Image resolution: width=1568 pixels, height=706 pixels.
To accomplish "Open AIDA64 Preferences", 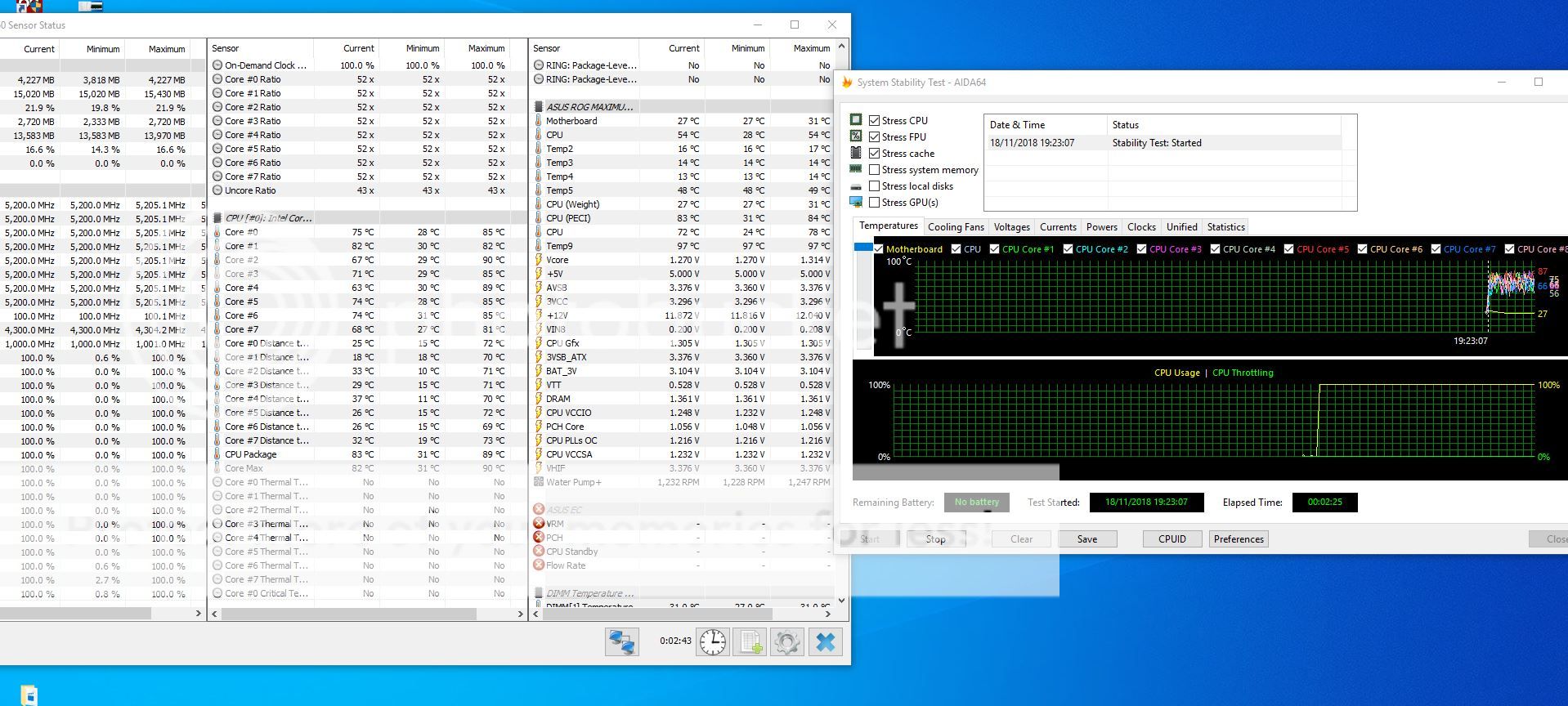I will (x=1239, y=539).
